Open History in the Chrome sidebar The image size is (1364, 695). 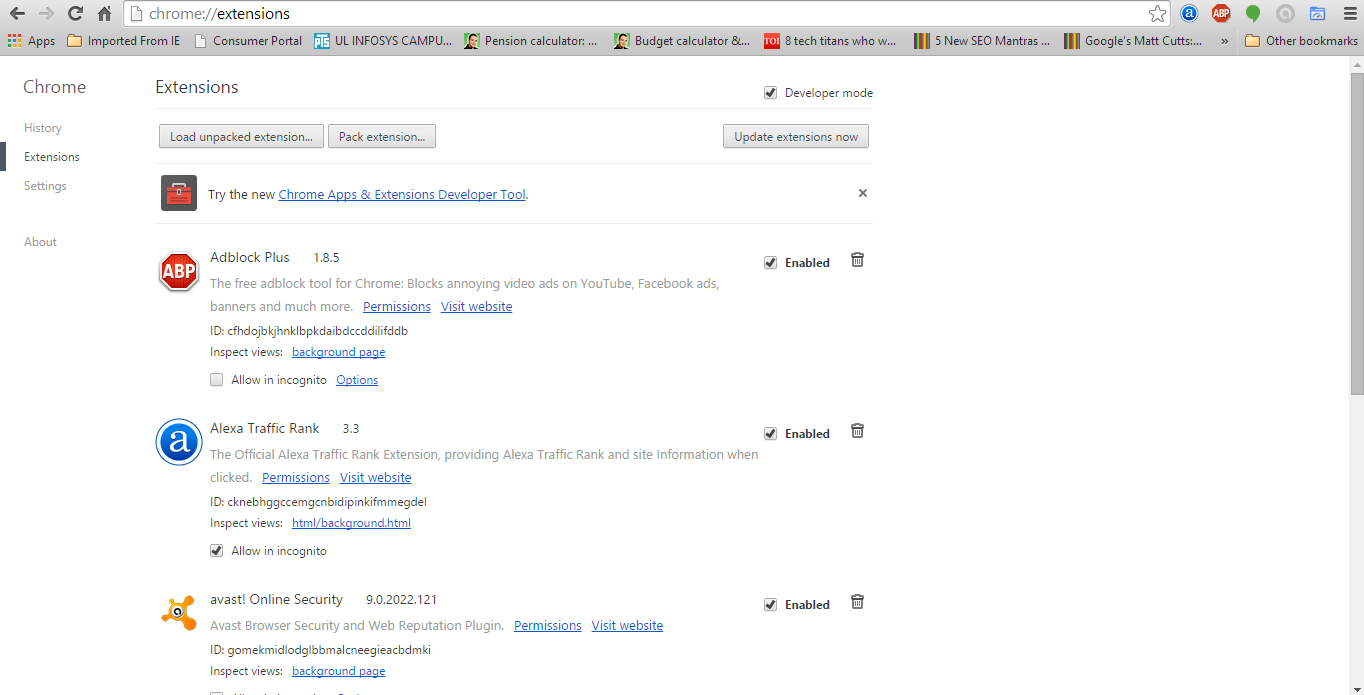click(43, 128)
